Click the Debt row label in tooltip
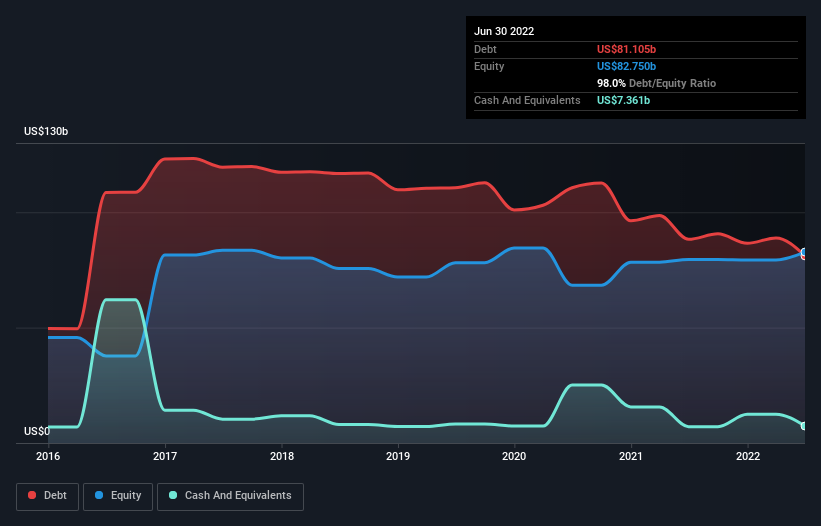Screen dimensions: 821x526 coord(485,49)
